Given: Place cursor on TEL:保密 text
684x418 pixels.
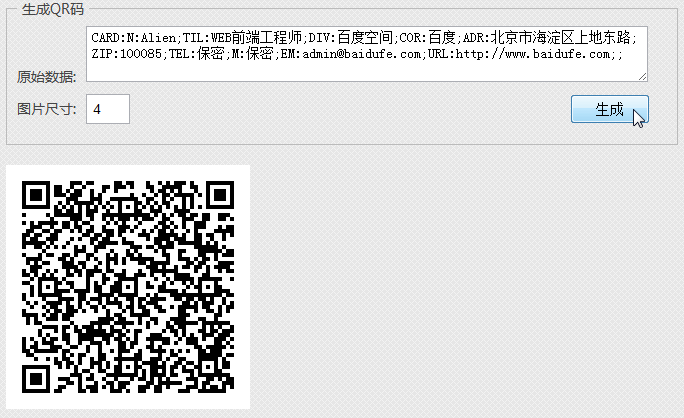Looking at the screenshot, I should (x=197, y=54).
